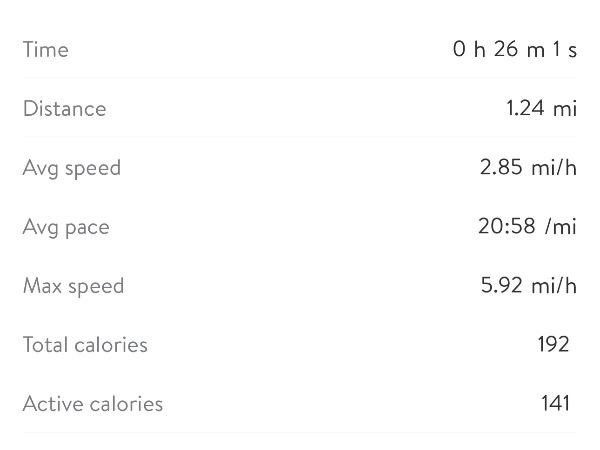Select the 192 total calories value
The image size is (600, 450).
tap(553, 344)
